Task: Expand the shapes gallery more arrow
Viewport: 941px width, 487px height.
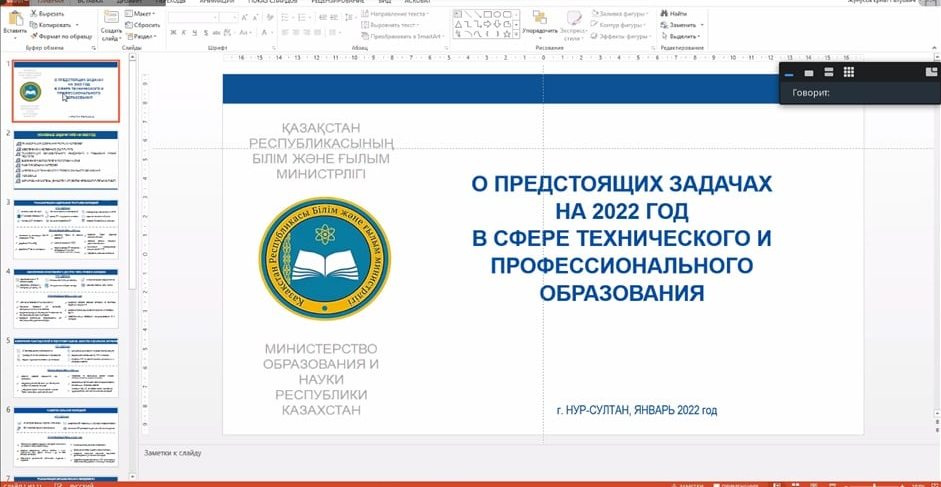Action: pos(516,34)
